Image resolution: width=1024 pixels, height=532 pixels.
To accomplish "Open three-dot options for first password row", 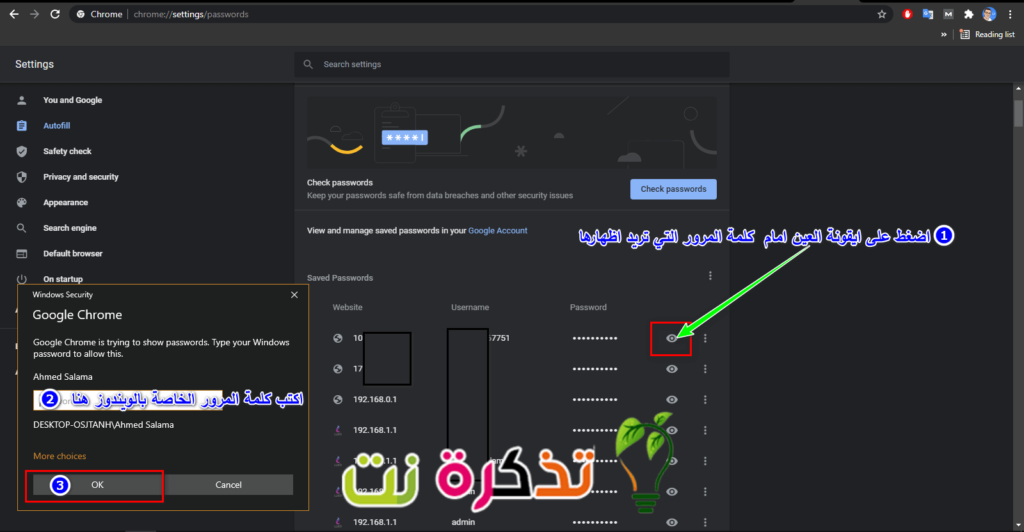I will (x=705, y=338).
